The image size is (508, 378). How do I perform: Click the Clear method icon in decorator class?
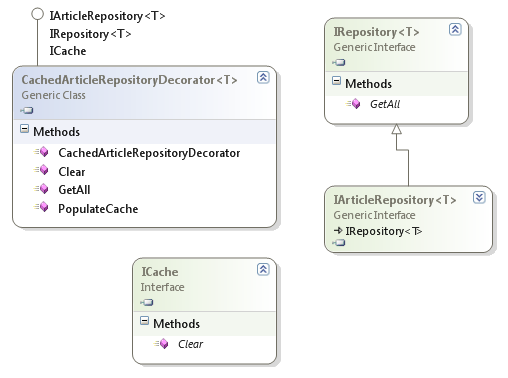point(41,170)
